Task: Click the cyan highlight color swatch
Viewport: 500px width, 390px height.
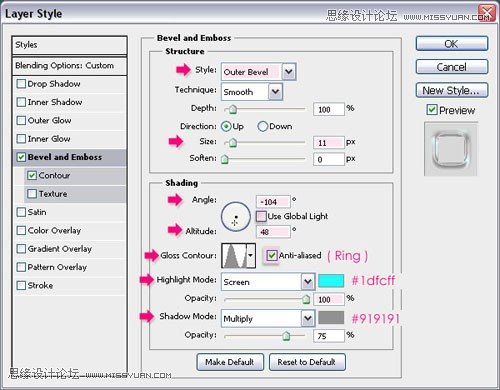Action: 331,281
